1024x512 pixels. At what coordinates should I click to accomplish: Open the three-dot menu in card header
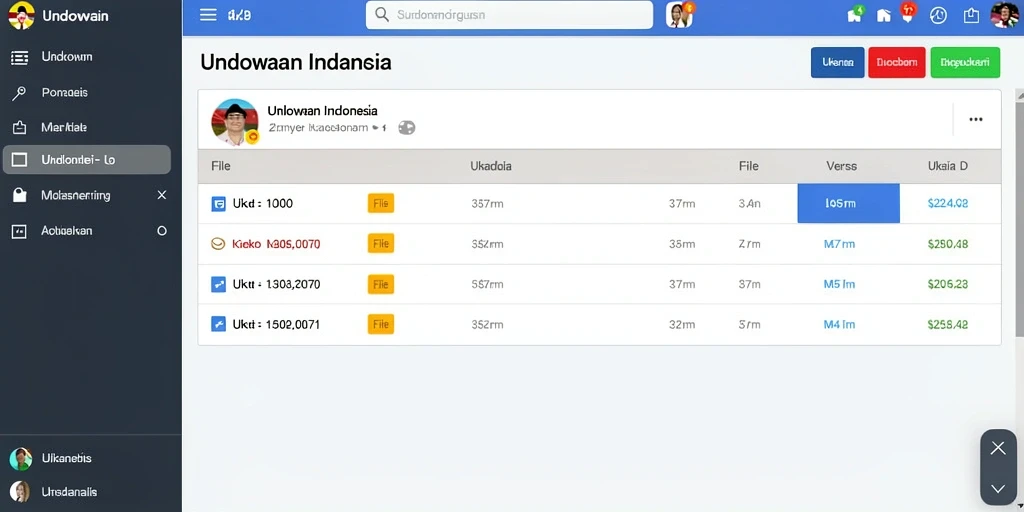[x=976, y=120]
